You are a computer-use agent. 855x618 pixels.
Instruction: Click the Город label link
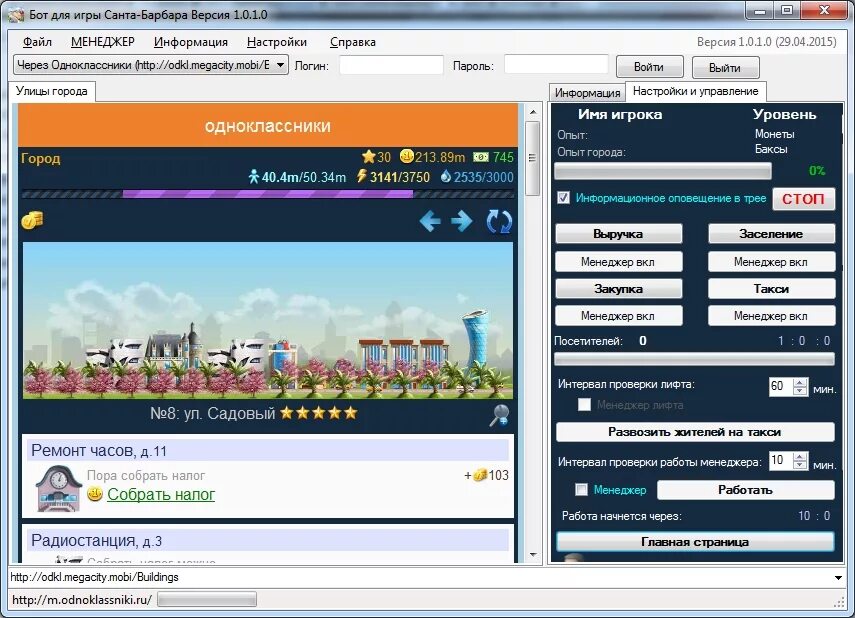40,158
